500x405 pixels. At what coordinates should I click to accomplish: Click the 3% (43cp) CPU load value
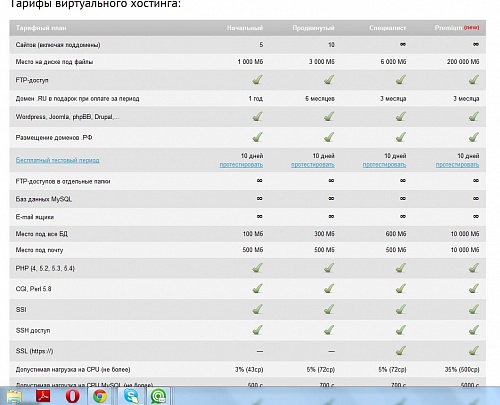pos(249,369)
